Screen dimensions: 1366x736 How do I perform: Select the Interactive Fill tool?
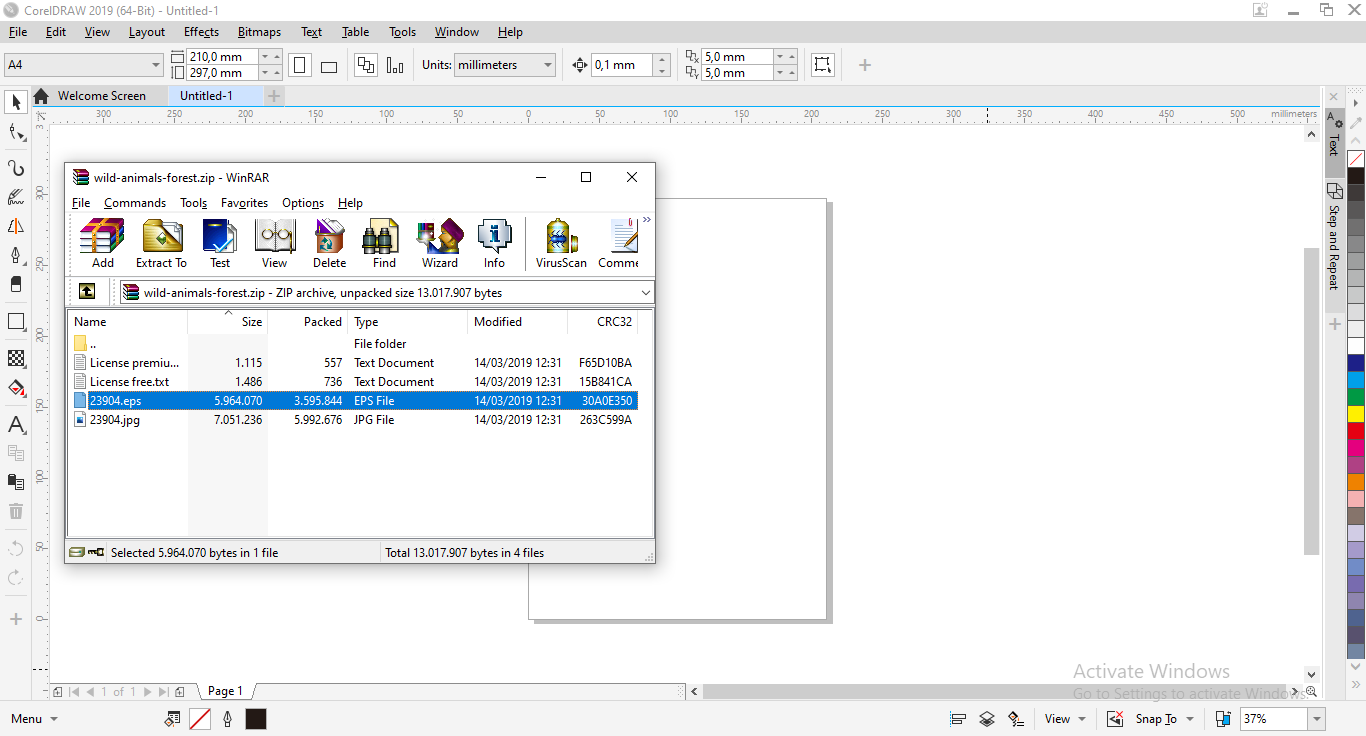pos(16,388)
